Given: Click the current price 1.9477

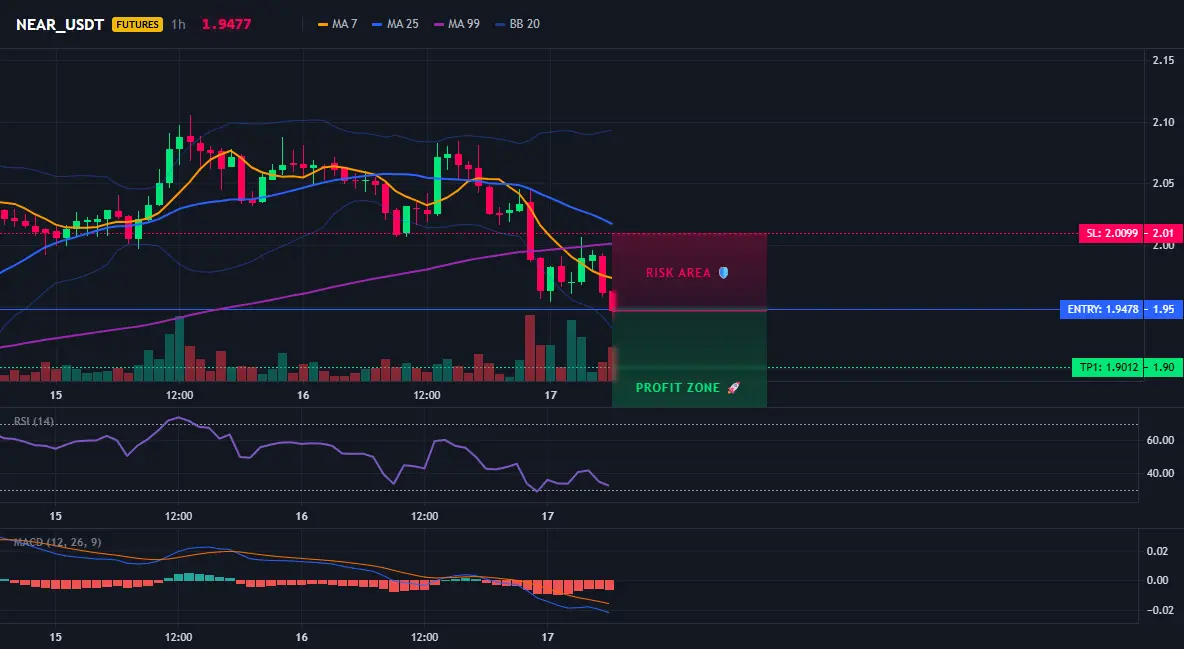Looking at the screenshot, I should (226, 24).
